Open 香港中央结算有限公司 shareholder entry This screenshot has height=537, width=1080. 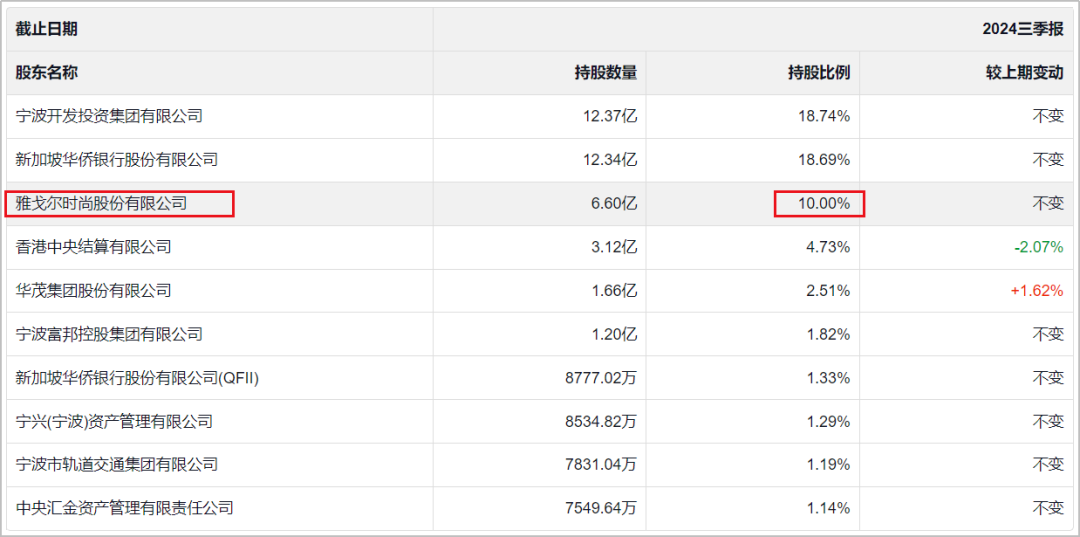point(93,247)
